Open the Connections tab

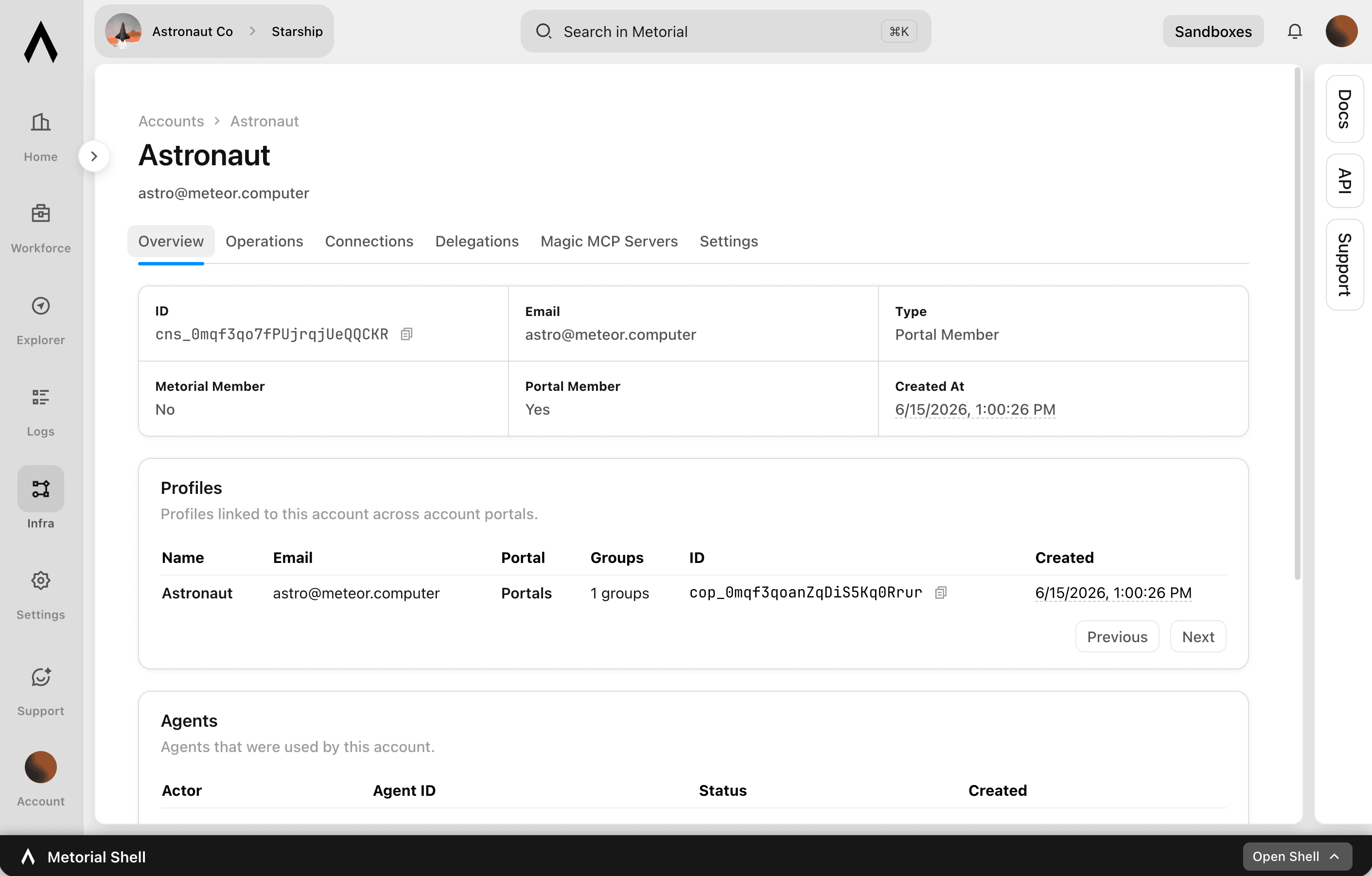(x=369, y=242)
